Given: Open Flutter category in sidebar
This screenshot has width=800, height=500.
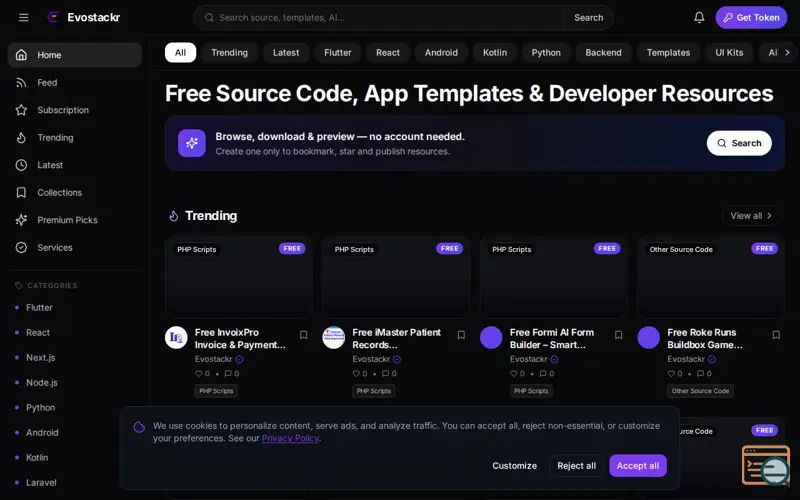Looking at the screenshot, I should pos(39,308).
